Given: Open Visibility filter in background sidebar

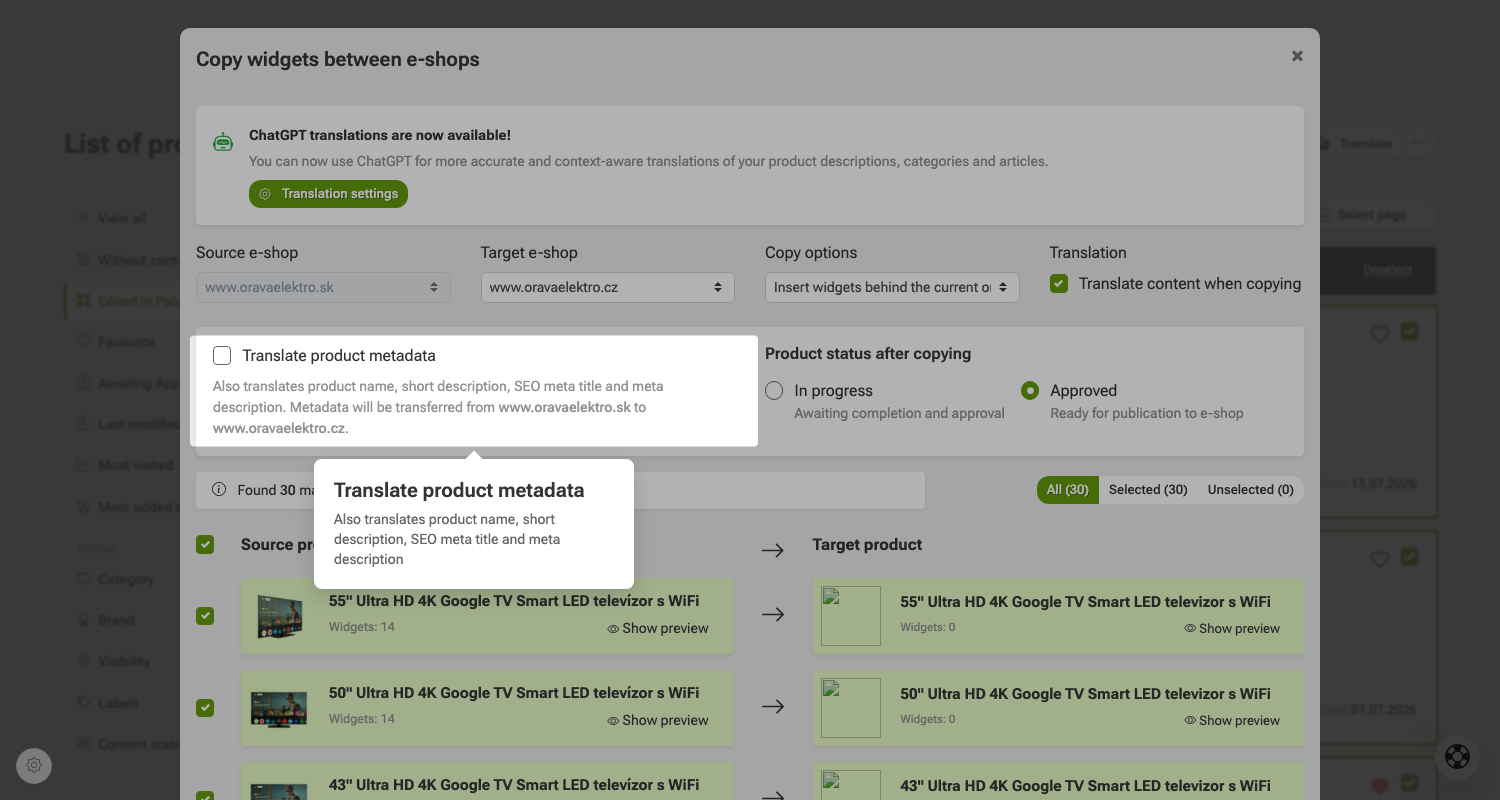Looking at the screenshot, I should point(114,661).
